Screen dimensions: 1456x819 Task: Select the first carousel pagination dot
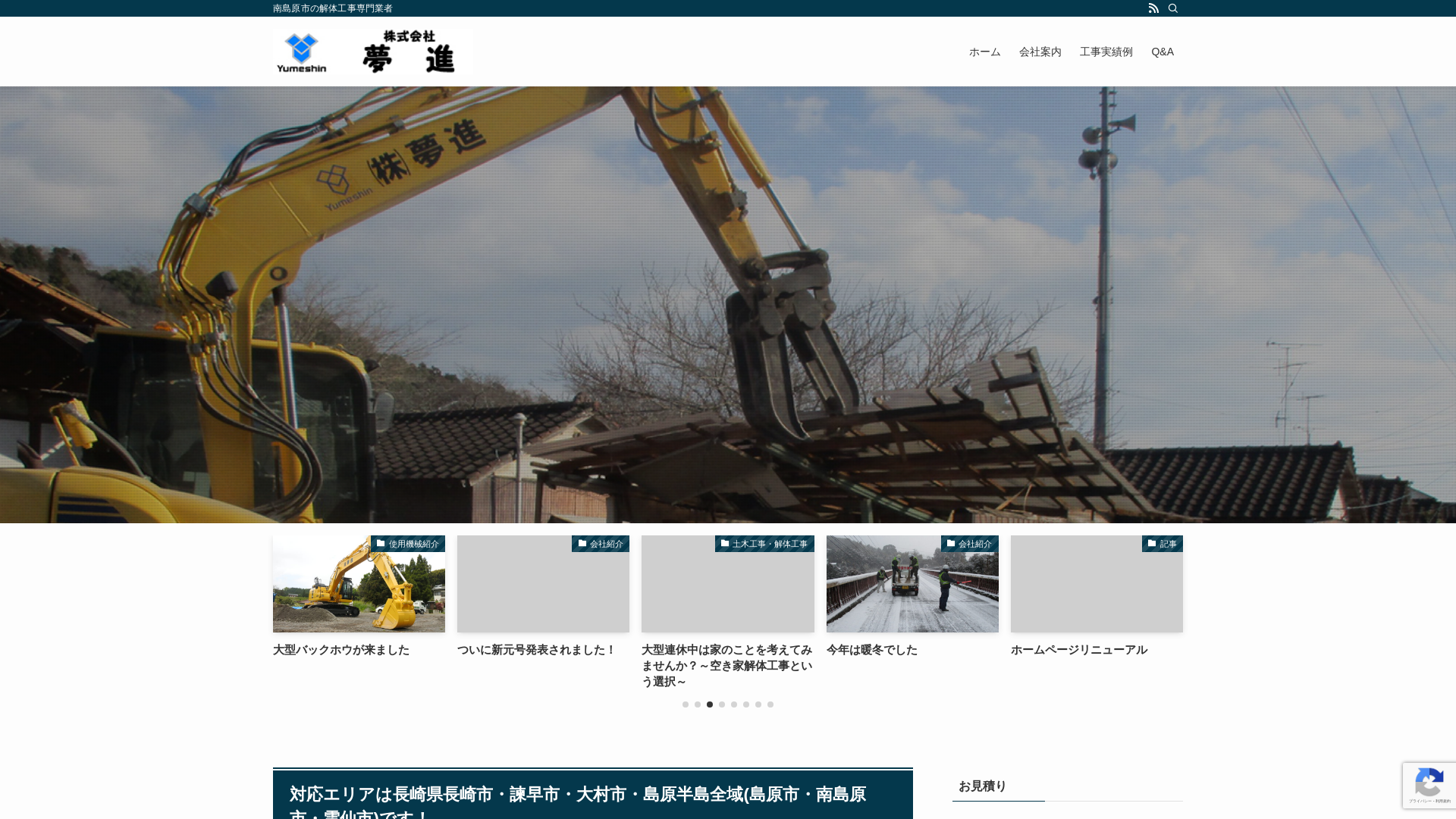[x=686, y=704]
